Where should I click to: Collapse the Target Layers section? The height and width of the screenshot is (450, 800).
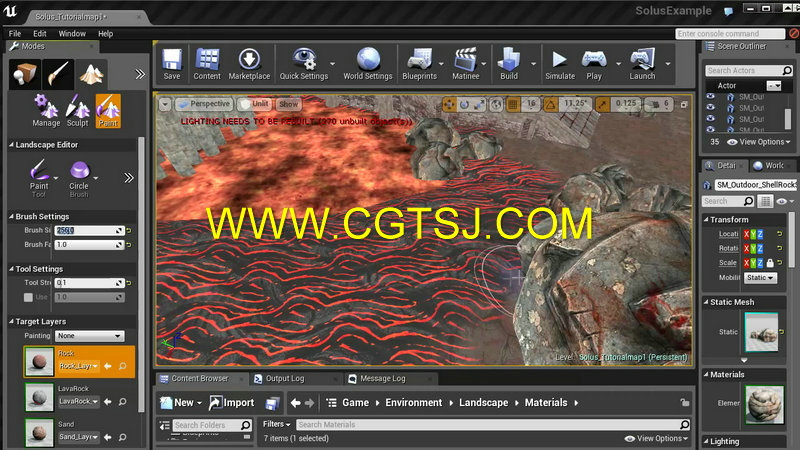tap(12, 321)
